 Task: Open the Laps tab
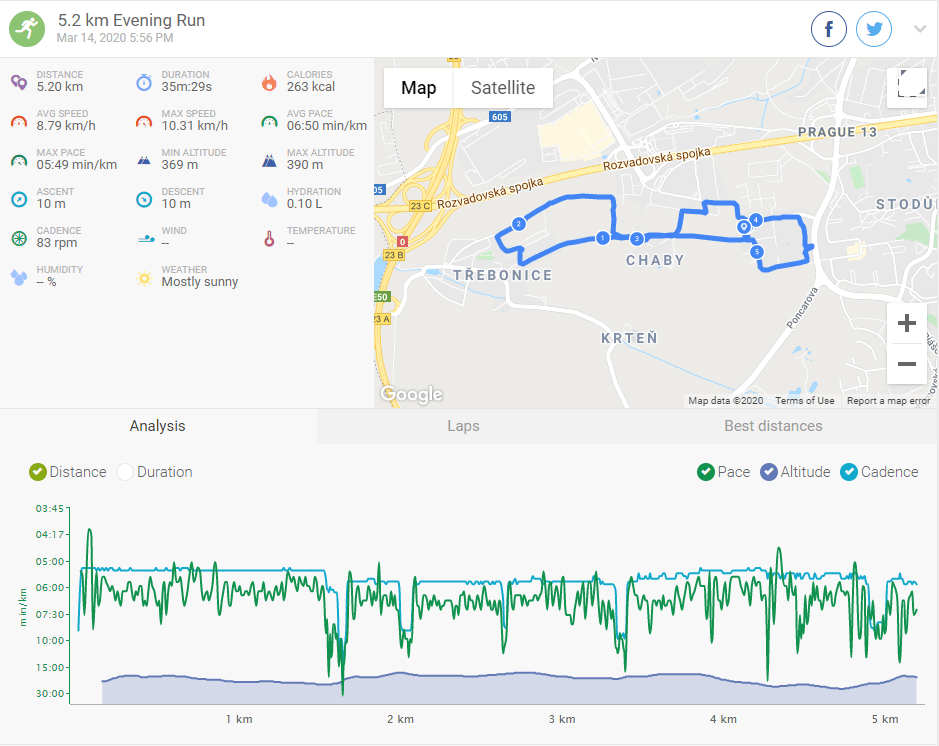tap(463, 426)
